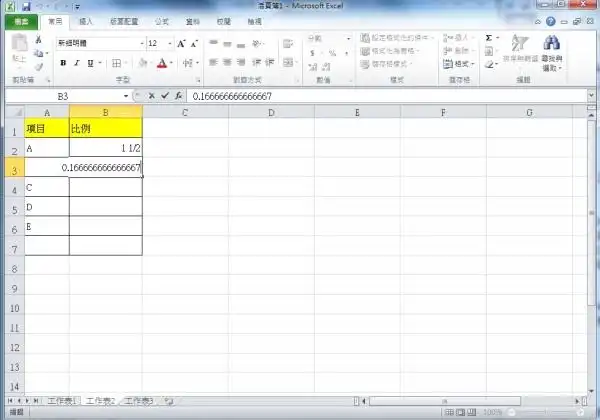600x420 pixels.
Task: Switch to the 插入 ribbon tab
Action: click(x=87, y=20)
